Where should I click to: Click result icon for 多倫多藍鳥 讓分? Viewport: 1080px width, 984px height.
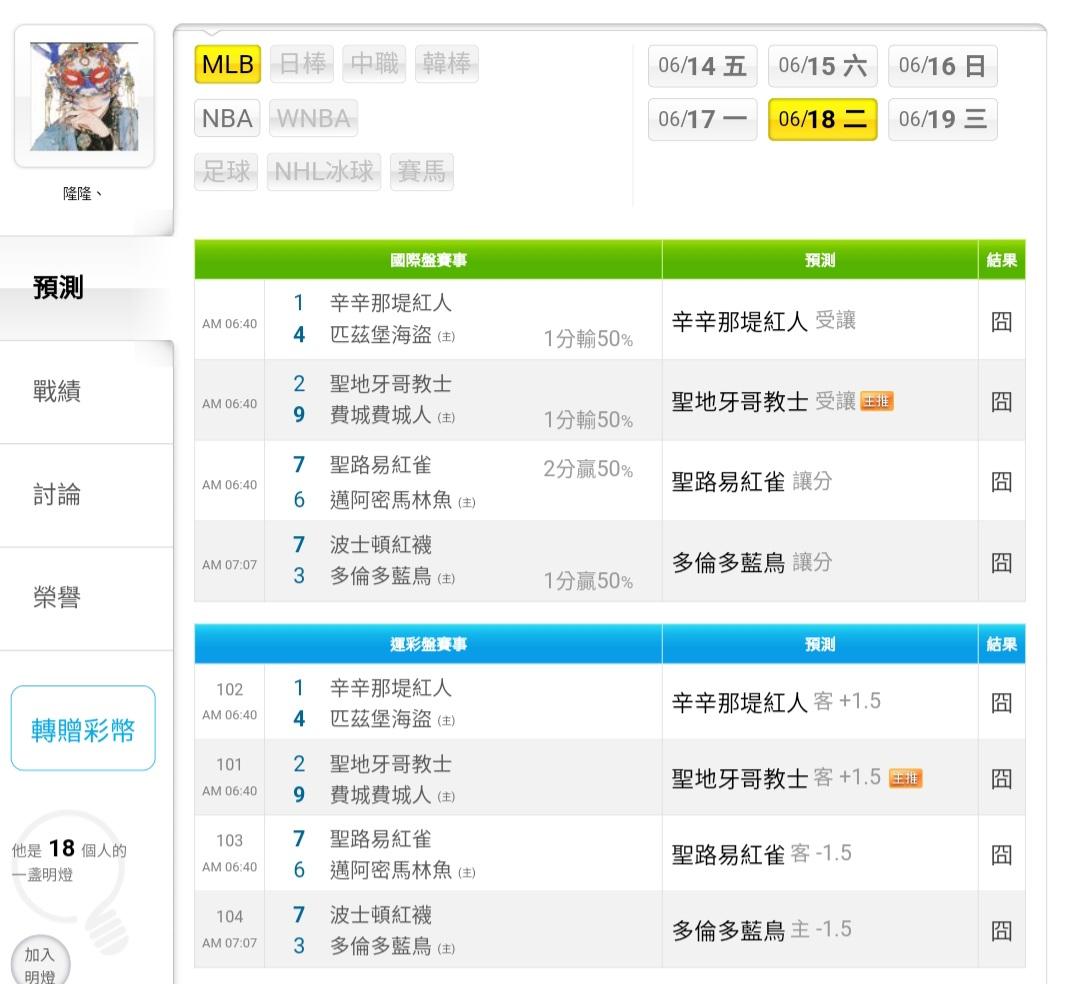point(1001,563)
